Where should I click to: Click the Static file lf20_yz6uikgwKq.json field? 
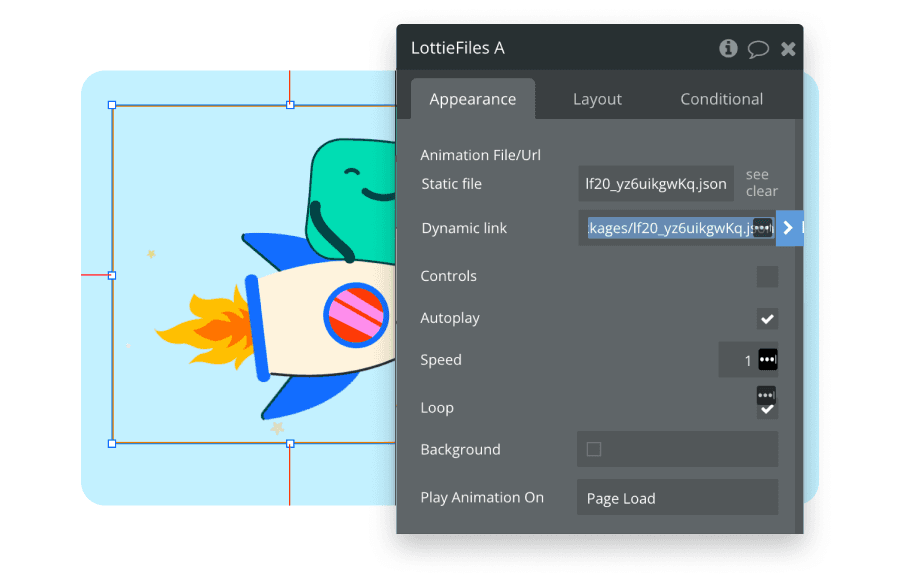click(656, 183)
